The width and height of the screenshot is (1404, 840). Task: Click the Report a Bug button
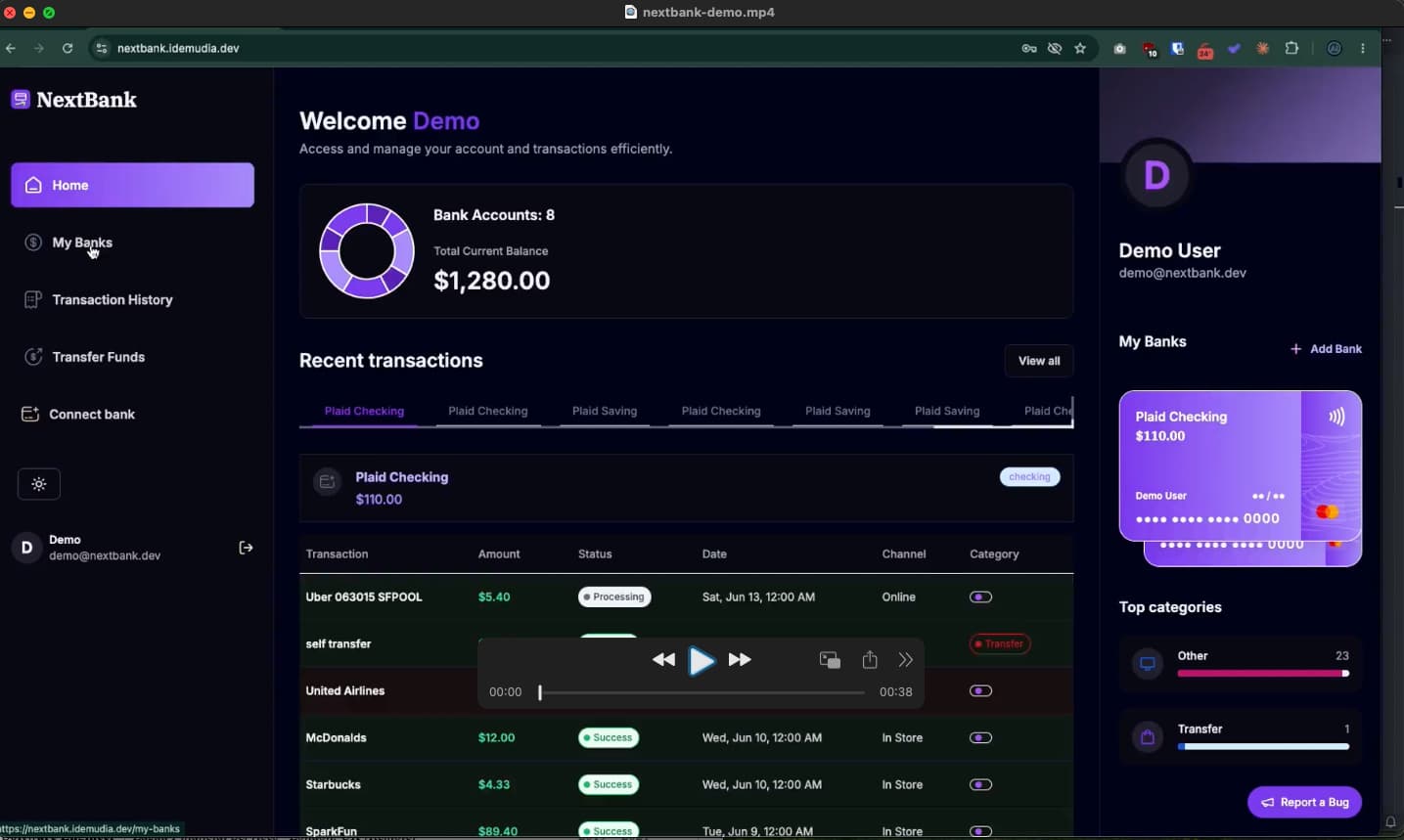1304,802
